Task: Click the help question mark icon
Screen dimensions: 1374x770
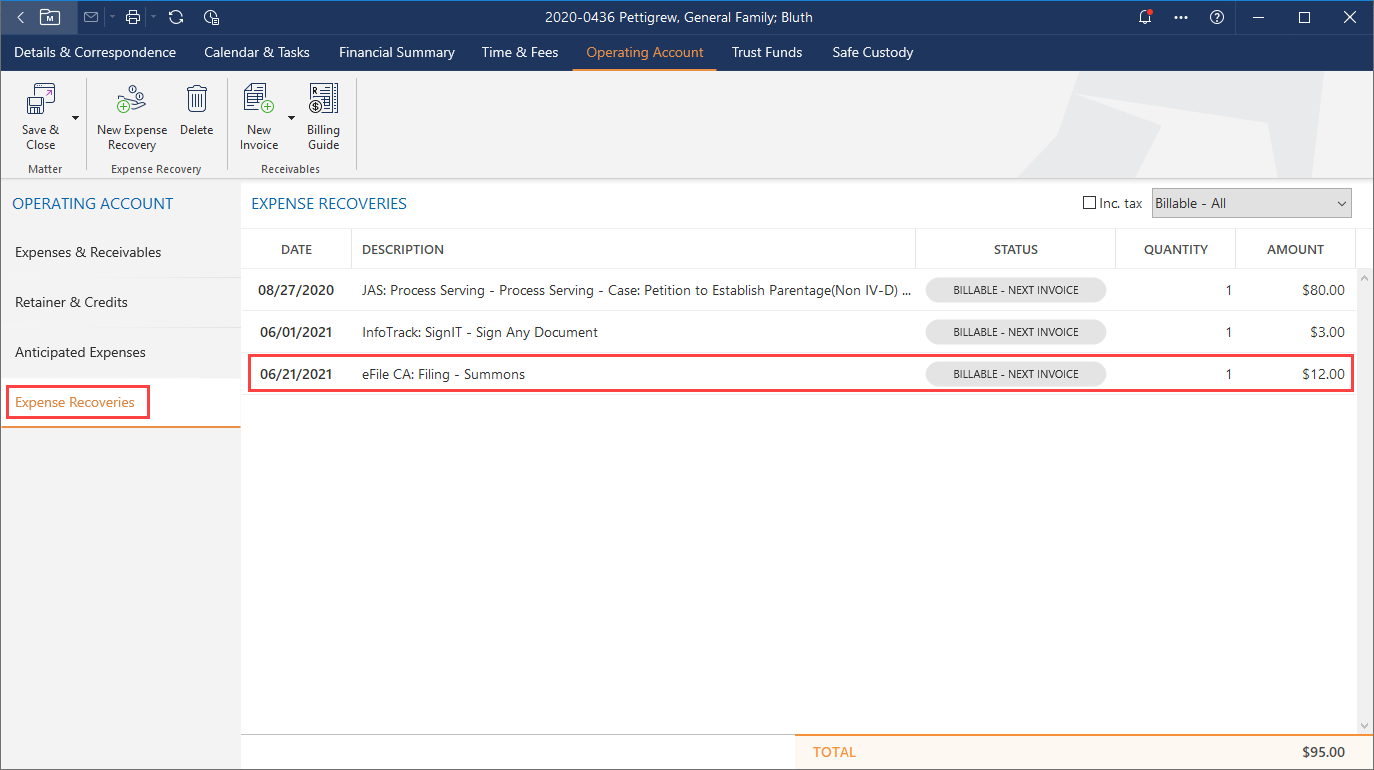Action: click(x=1217, y=16)
